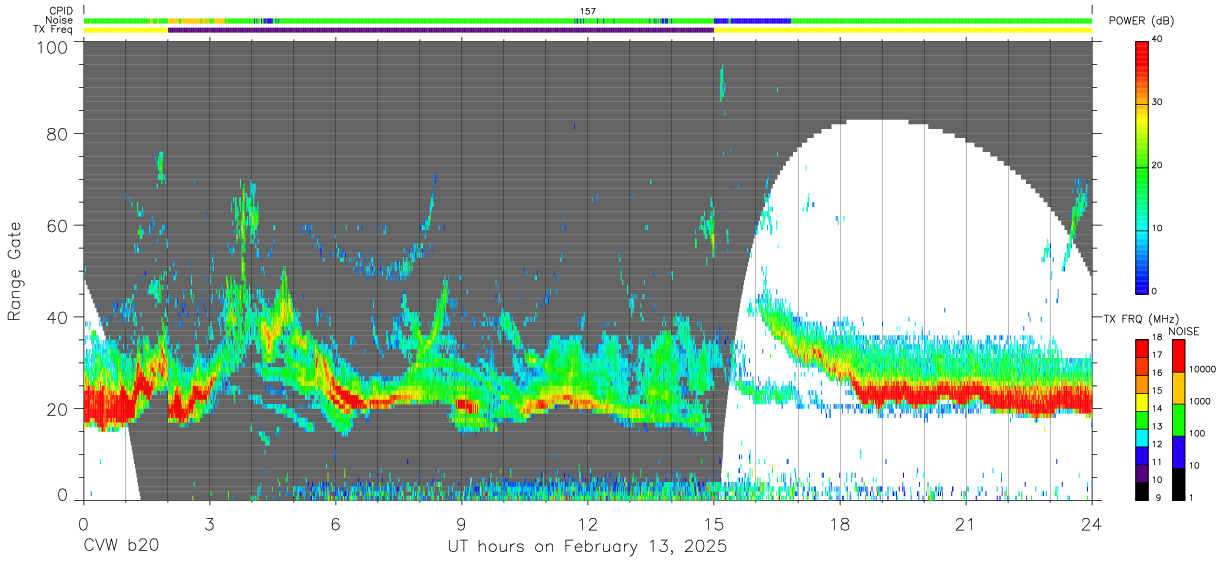Click the 3 hour tick label on time axis
Image resolution: width=1228 pixels, height=567 pixels.
(x=209, y=524)
